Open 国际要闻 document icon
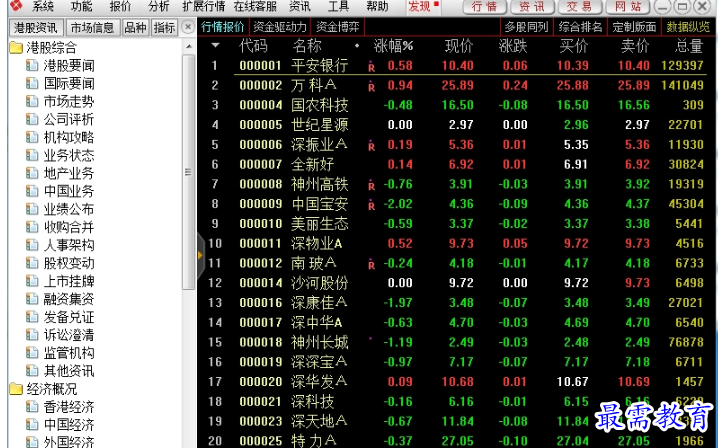719x448 pixels. click(32, 83)
